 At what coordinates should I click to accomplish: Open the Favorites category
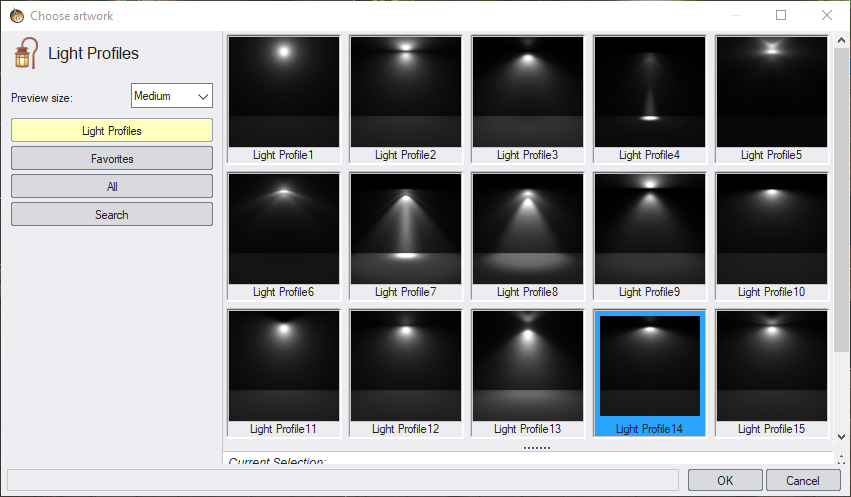(x=112, y=158)
